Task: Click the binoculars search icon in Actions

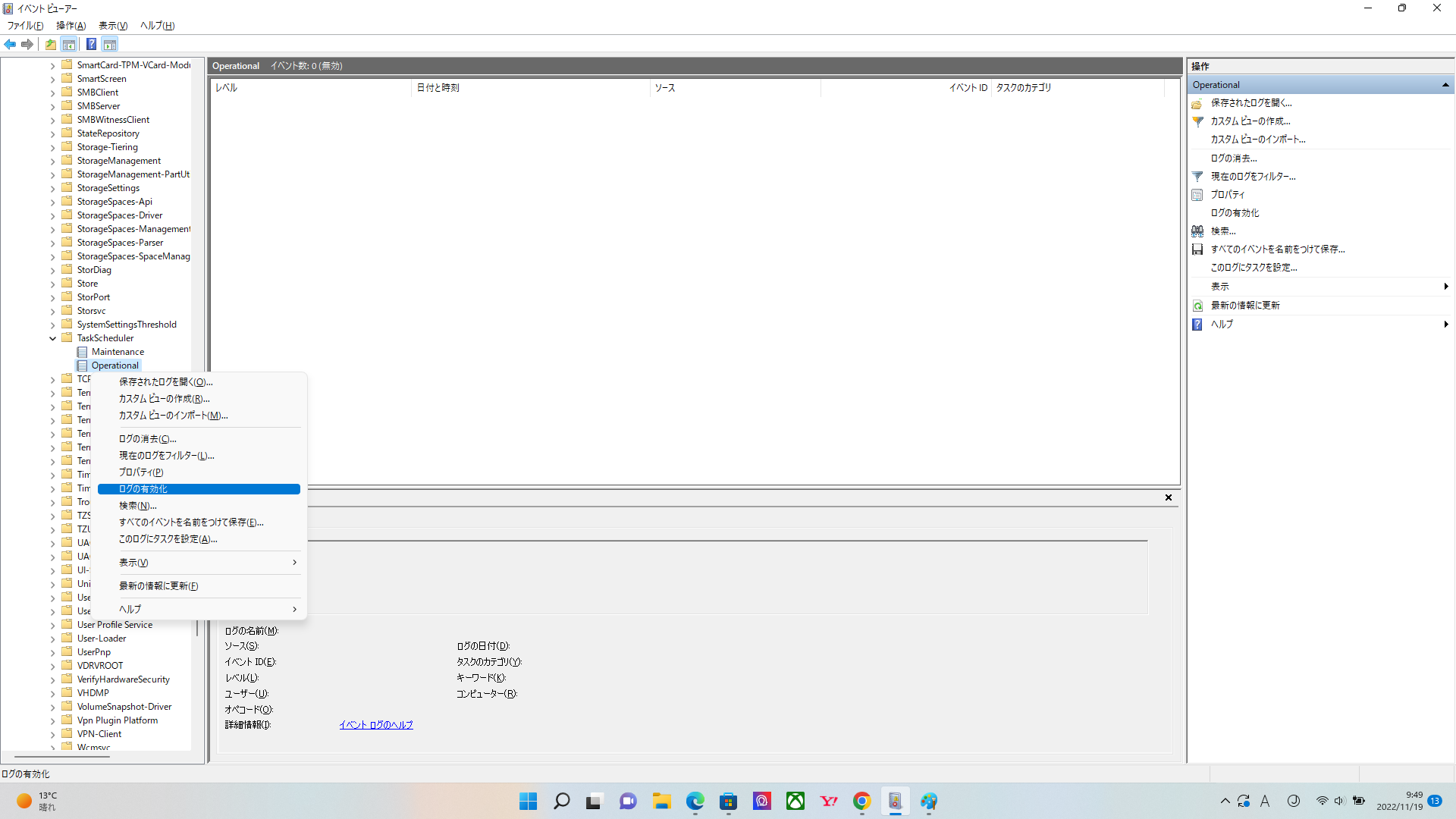Action: [x=1197, y=231]
